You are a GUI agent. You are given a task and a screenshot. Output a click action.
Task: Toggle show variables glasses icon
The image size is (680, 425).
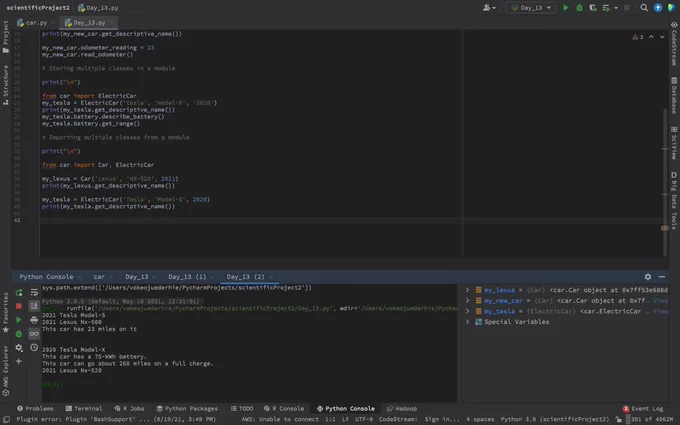[34, 334]
